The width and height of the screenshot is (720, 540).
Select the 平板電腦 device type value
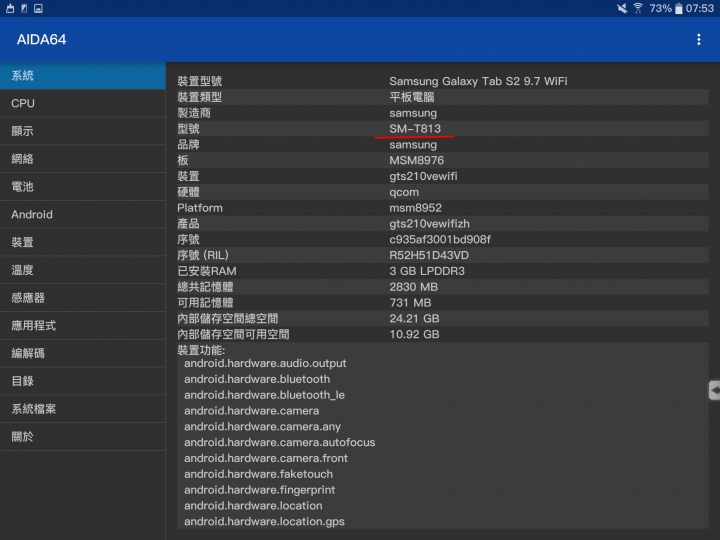tap(411, 97)
